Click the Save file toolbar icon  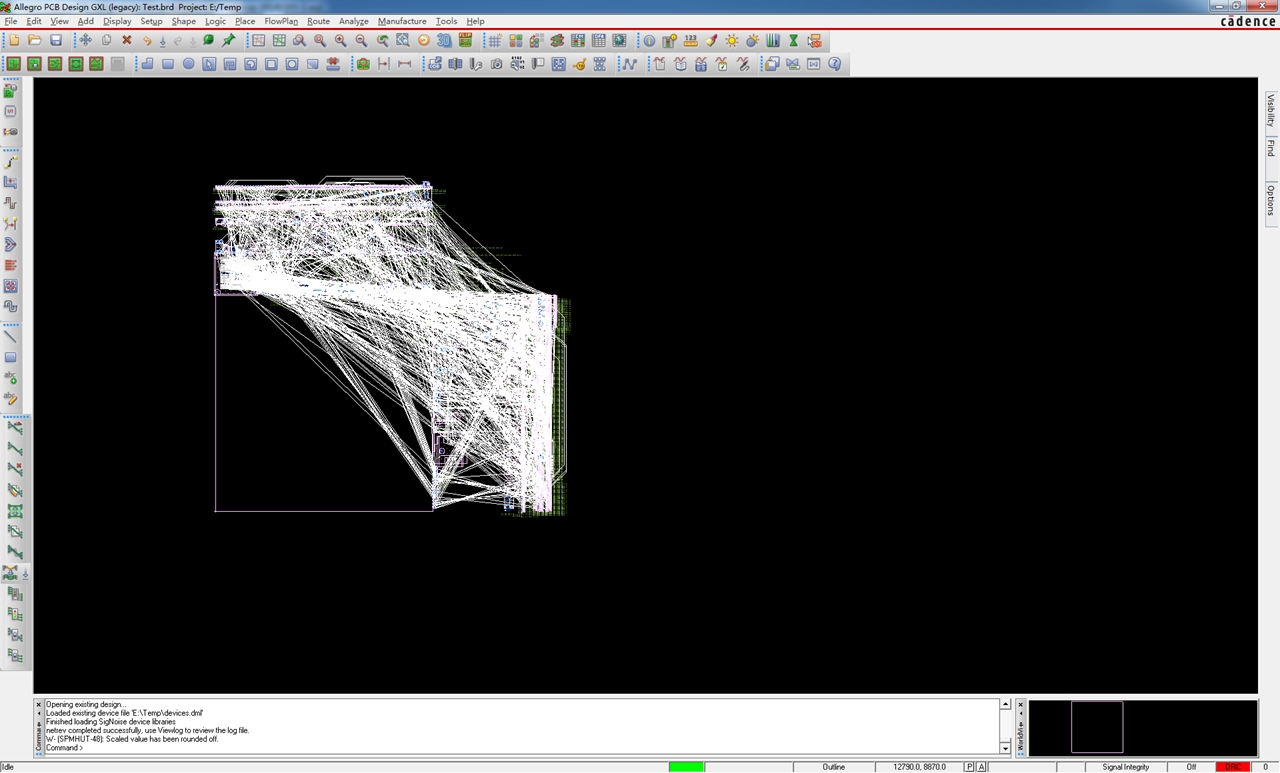[56, 40]
